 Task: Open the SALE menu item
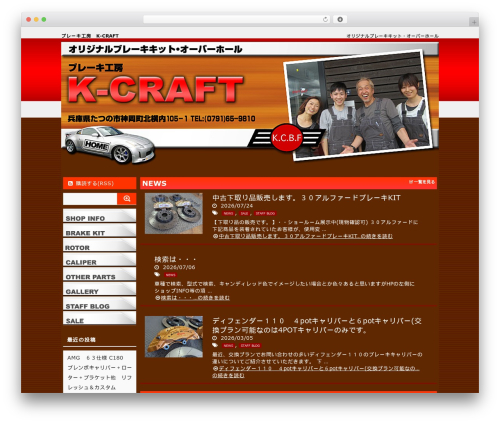[99, 318]
